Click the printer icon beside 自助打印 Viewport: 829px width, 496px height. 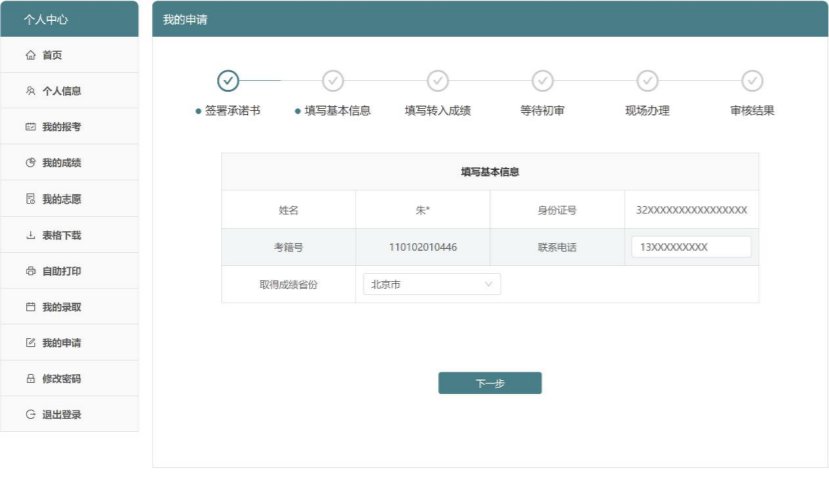point(30,271)
